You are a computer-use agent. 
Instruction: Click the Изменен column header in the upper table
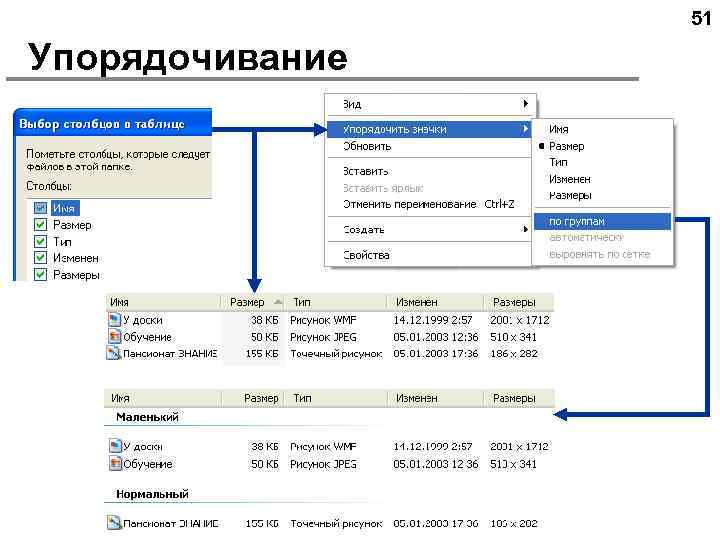[435, 302]
